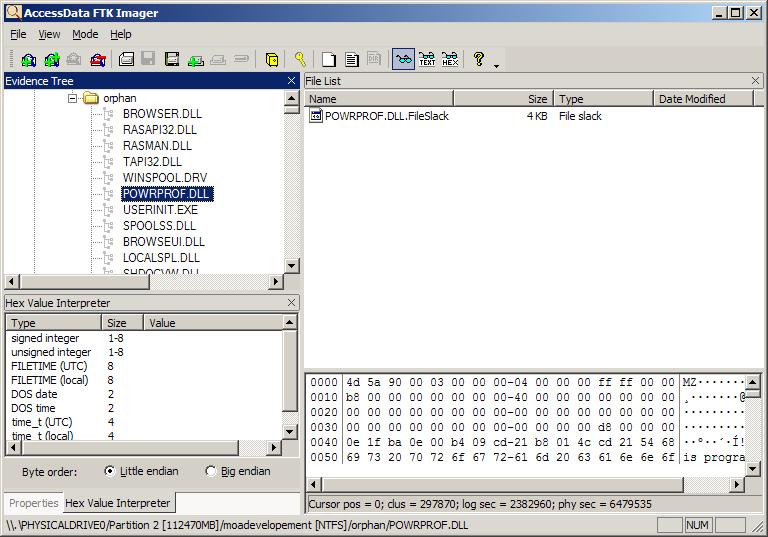Click interpreter Value column header
The height and width of the screenshot is (537, 768).
tap(213, 323)
